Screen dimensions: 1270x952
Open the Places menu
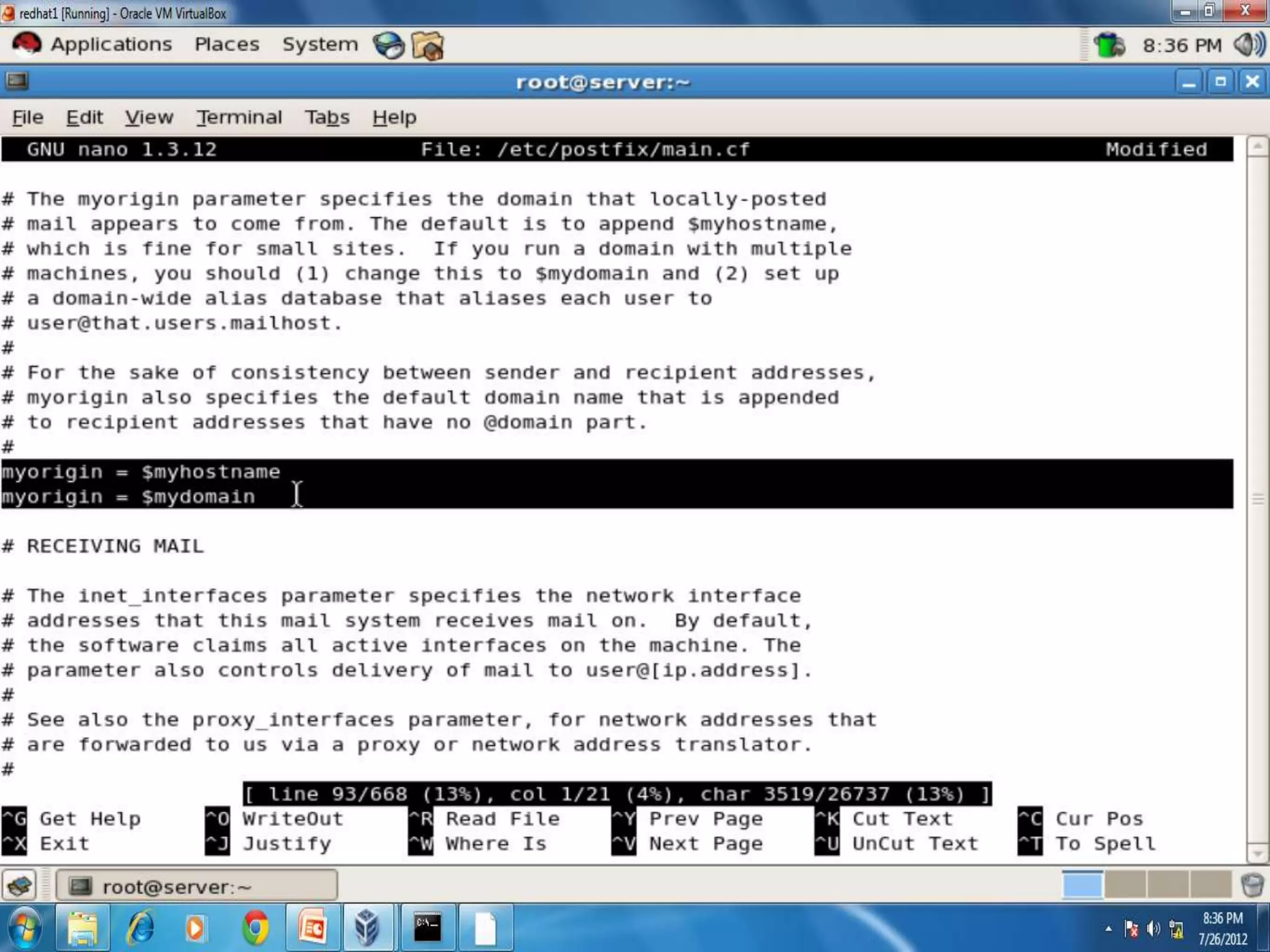coord(226,45)
